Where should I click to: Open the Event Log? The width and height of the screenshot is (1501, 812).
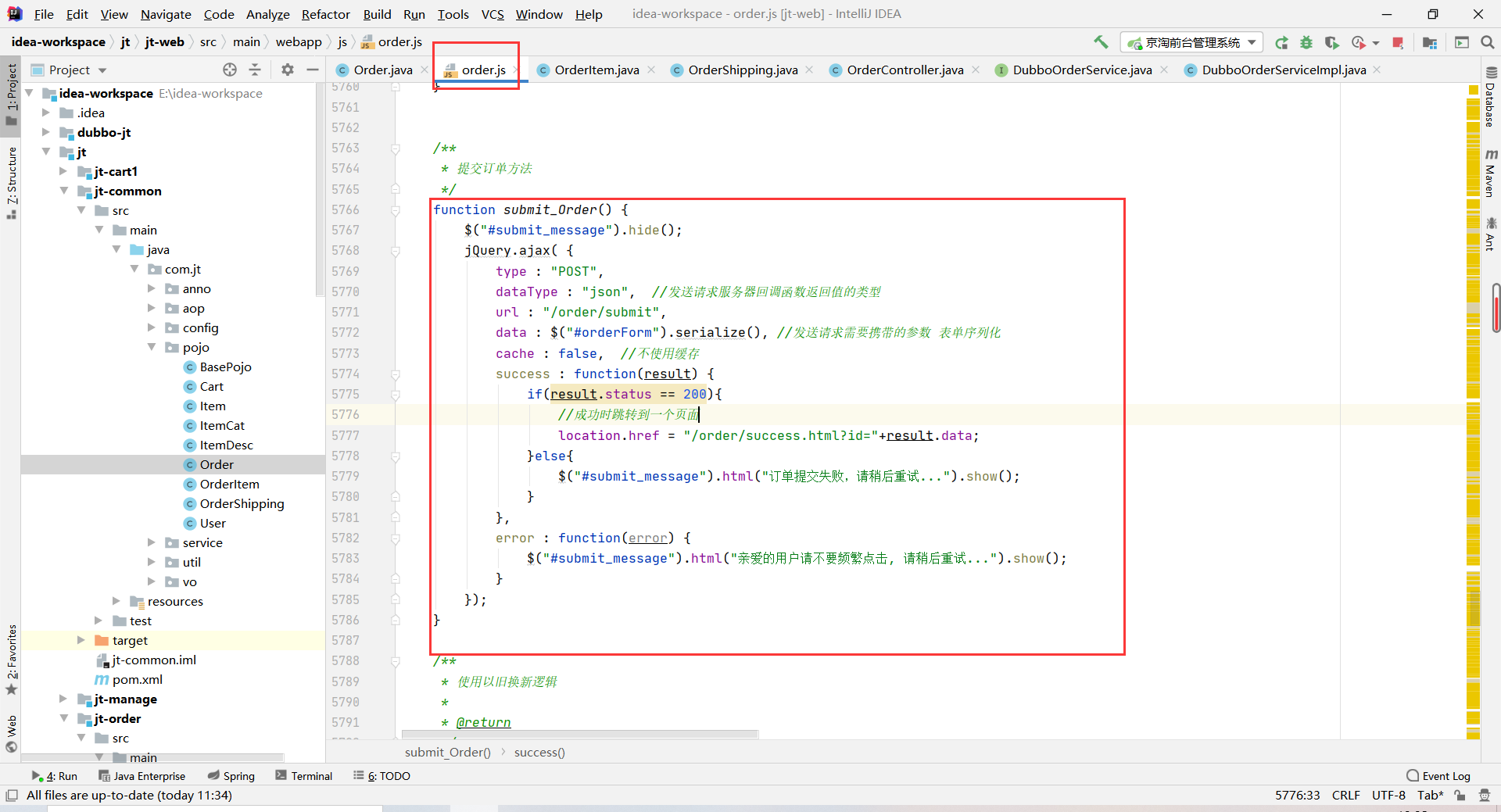tap(1438, 776)
